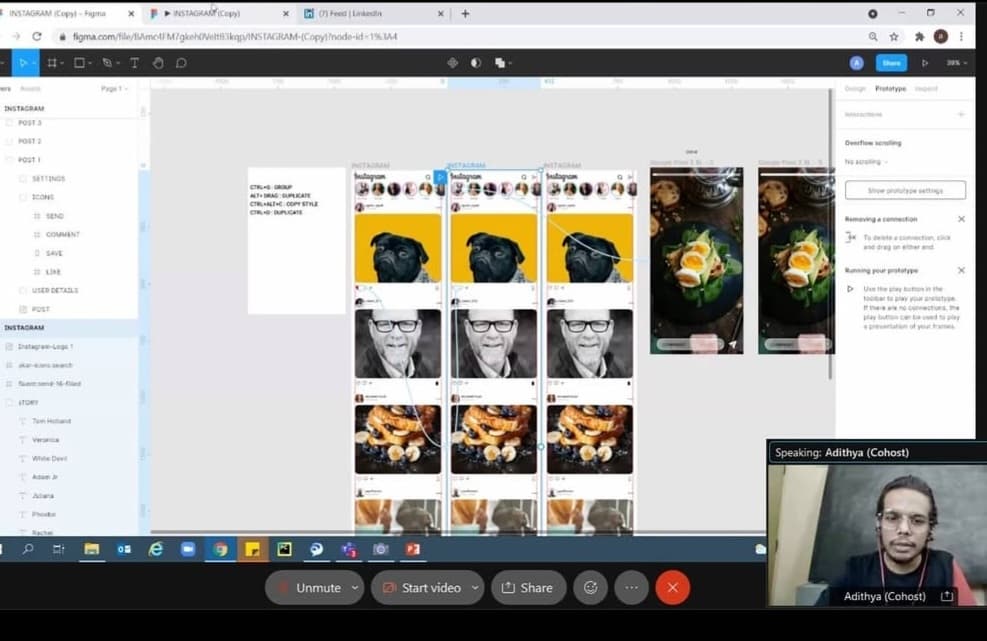Open the browser extensions puzzle icon
The height and width of the screenshot is (641, 987).
point(919,37)
